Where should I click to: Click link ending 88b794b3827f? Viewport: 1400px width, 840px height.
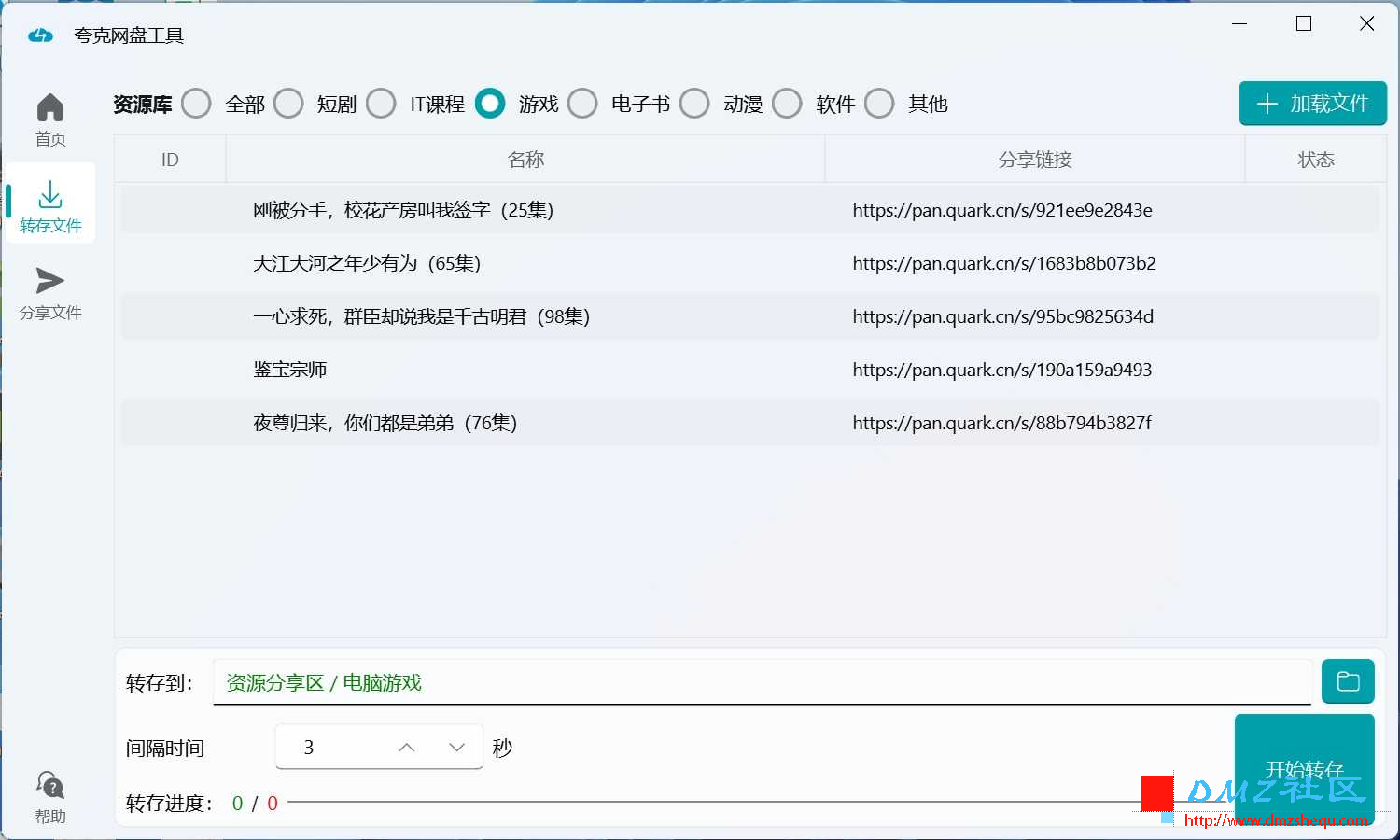pos(1002,423)
